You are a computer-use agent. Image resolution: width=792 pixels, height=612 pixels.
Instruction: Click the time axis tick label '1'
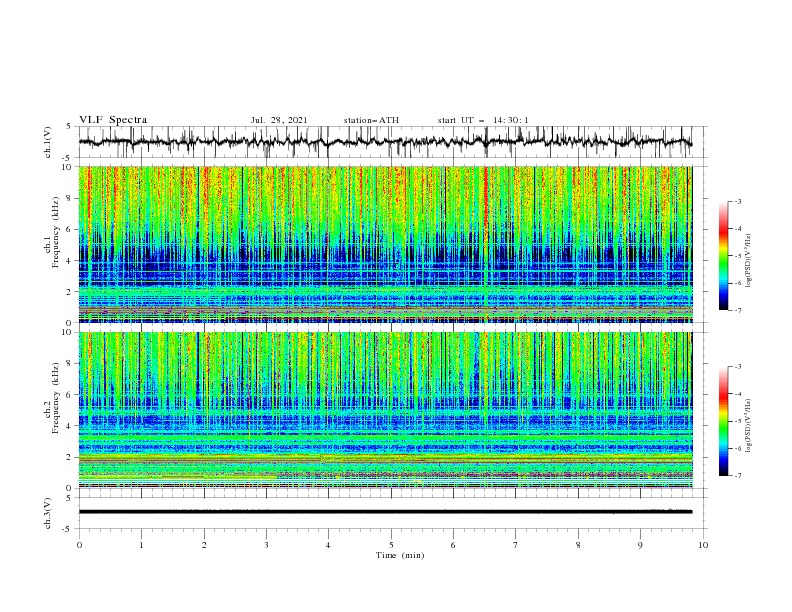[x=141, y=545]
